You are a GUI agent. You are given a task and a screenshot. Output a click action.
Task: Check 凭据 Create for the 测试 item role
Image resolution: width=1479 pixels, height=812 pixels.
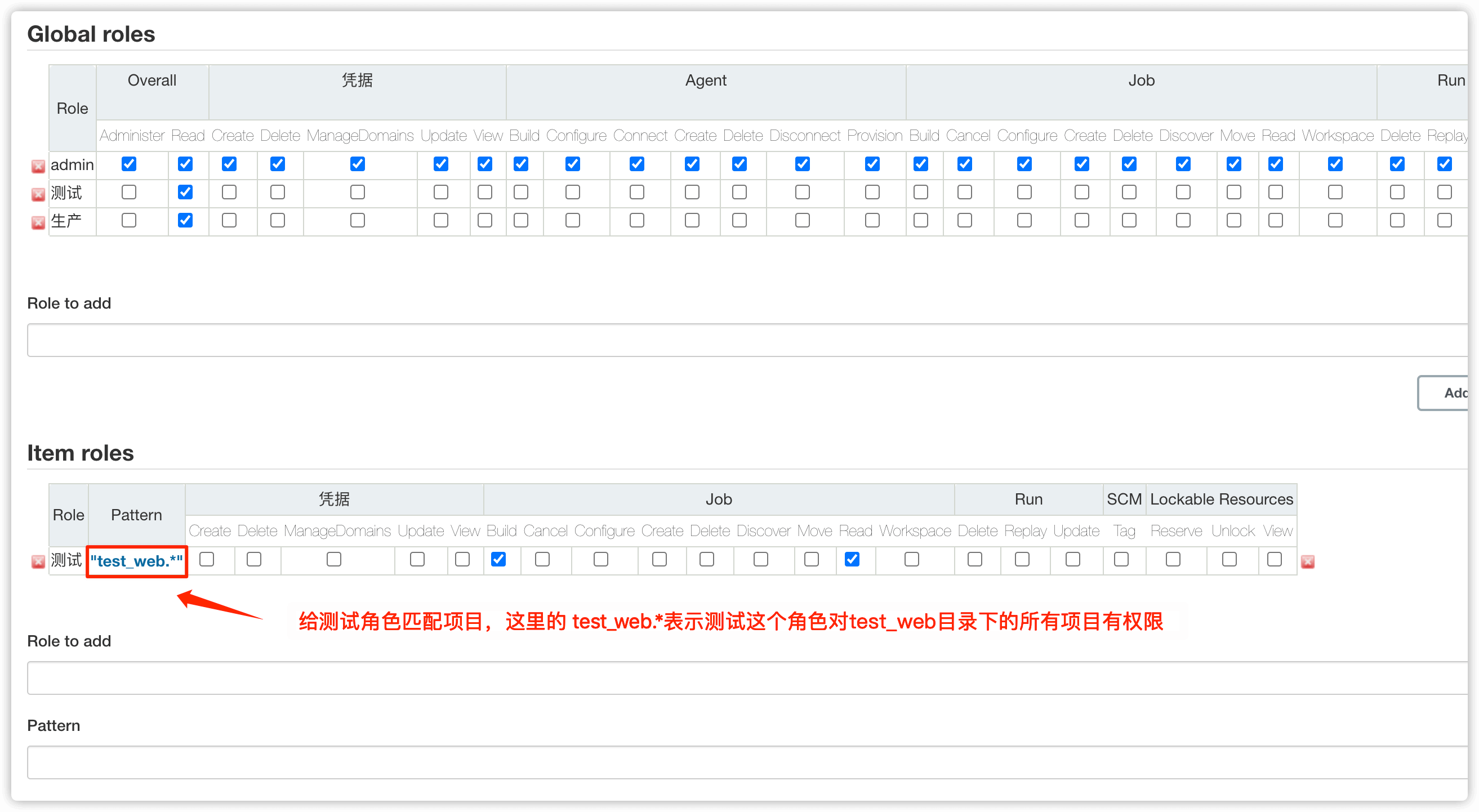[x=207, y=560]
